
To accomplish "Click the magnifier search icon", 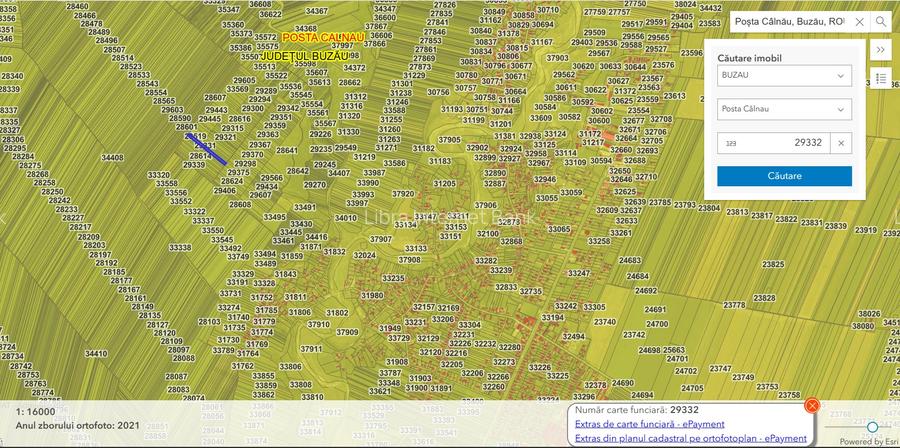I will [881, 21].
